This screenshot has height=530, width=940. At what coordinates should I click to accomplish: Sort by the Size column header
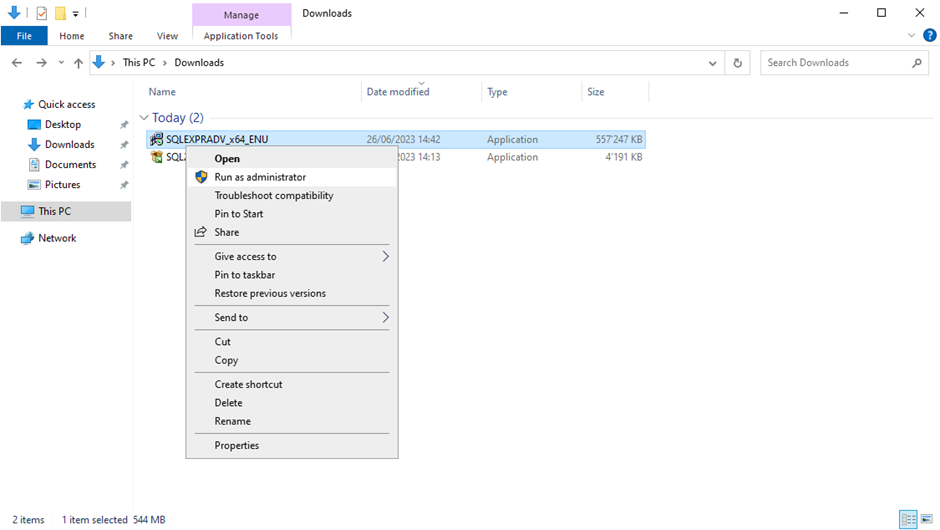tap(595, 92)
